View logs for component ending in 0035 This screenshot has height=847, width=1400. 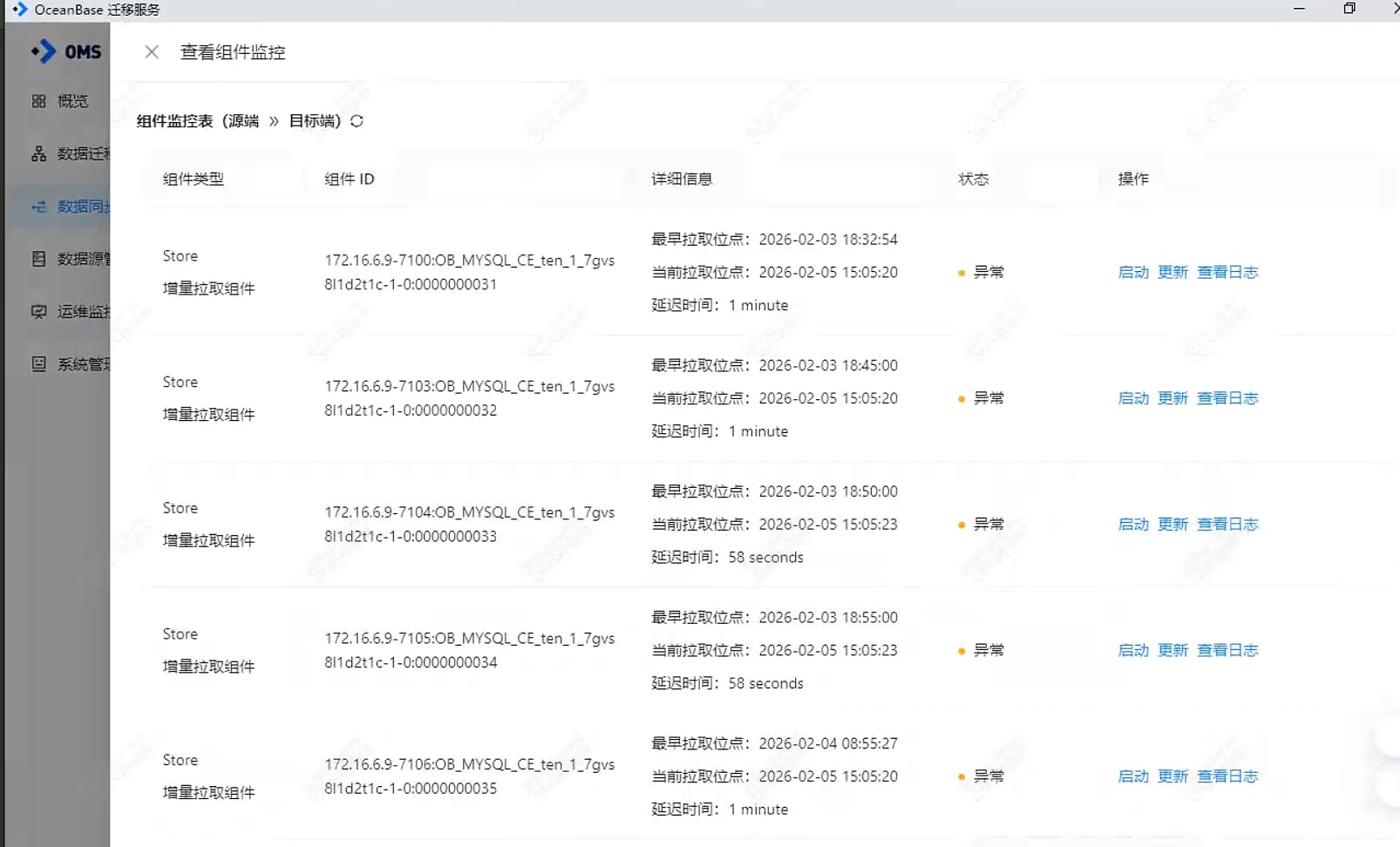pyautogui.click(x=1227, y=776)
